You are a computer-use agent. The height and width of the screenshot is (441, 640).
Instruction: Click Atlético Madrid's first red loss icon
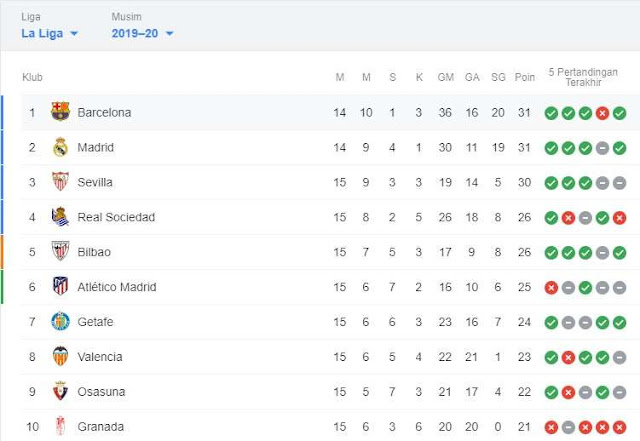[x=551, y=287]
